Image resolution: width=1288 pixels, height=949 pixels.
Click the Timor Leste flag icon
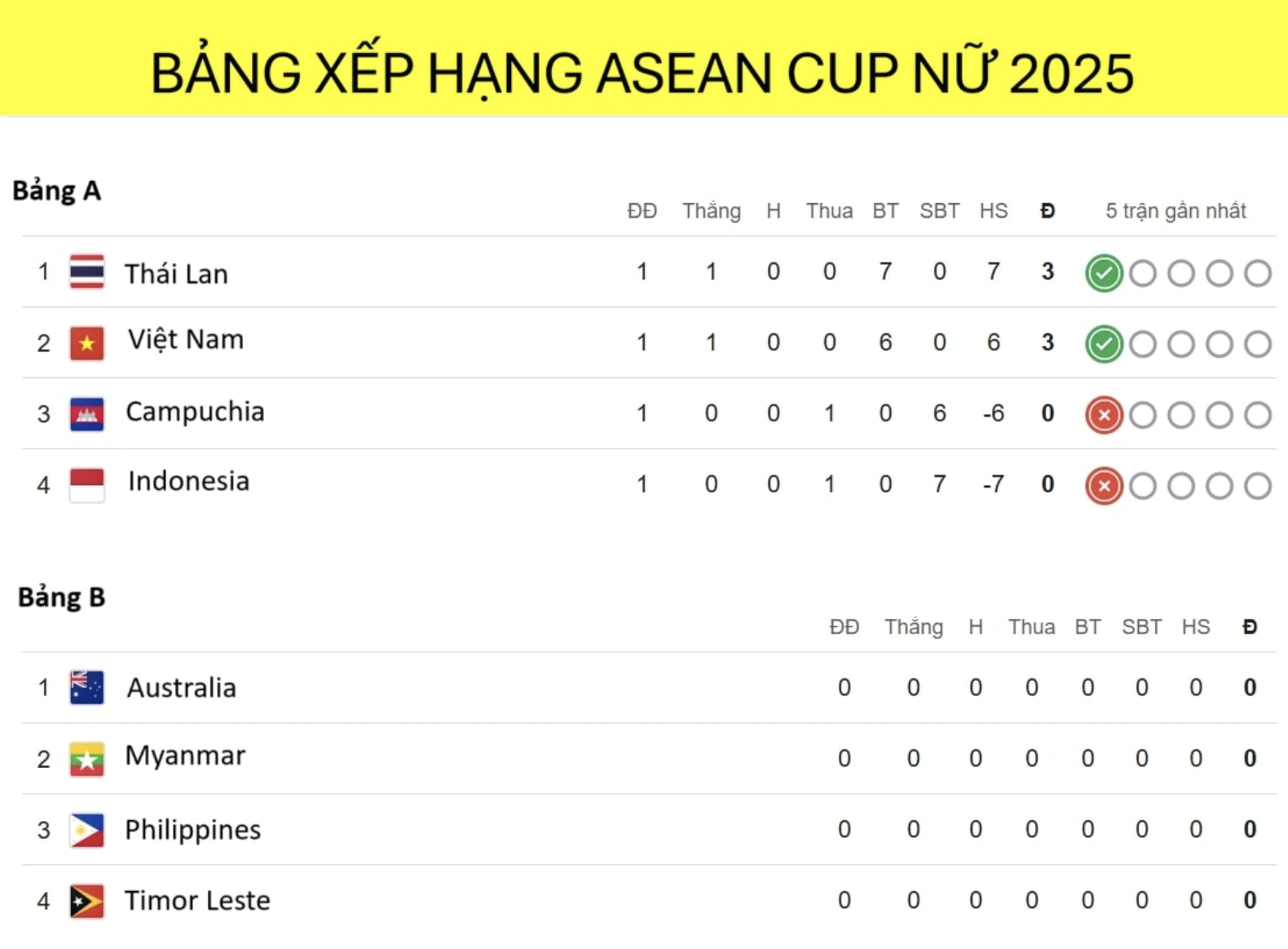click(86, 901)
